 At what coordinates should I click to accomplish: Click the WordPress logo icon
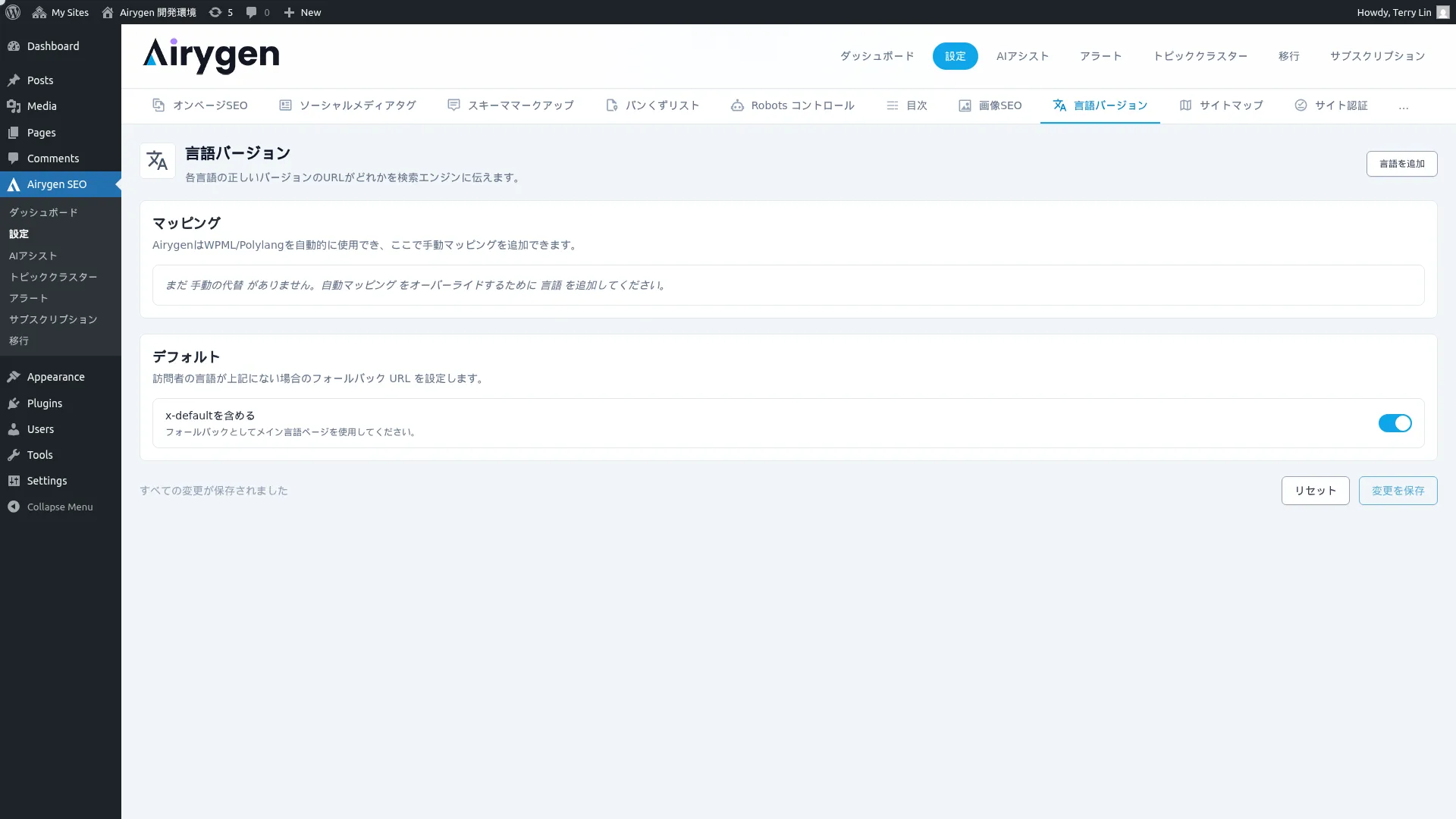coord(13,12)
